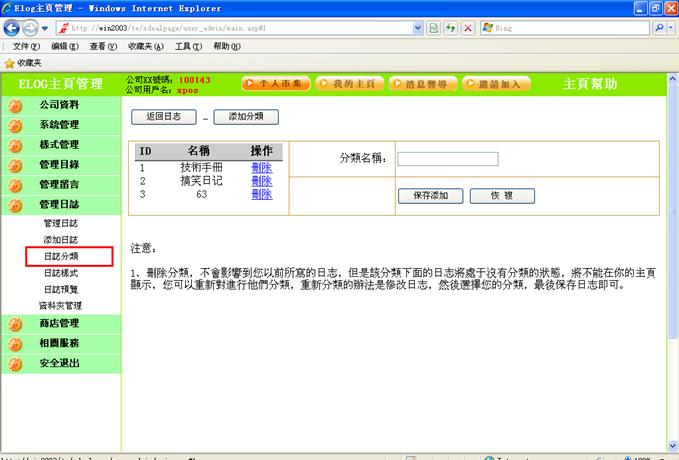Collapse the 管理日誌 sidebar section
Image resolution: width=679 pixels, height=460 pixels.
[59, 205]
